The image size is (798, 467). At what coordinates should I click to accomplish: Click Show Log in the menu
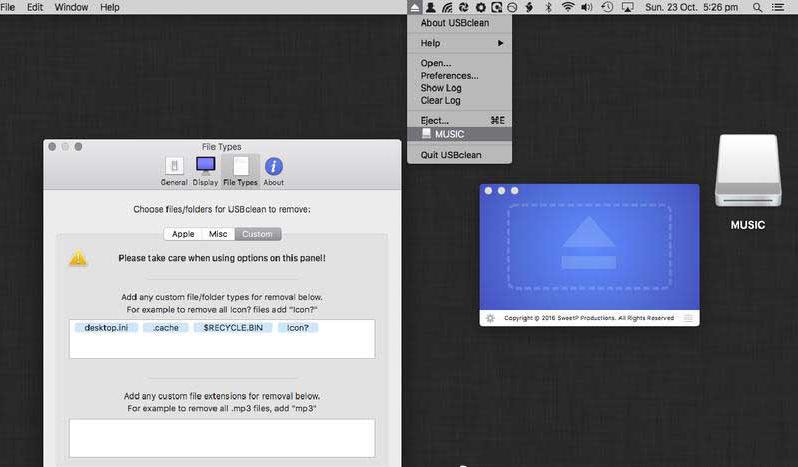pyautogui.click(x=441, y=88)
